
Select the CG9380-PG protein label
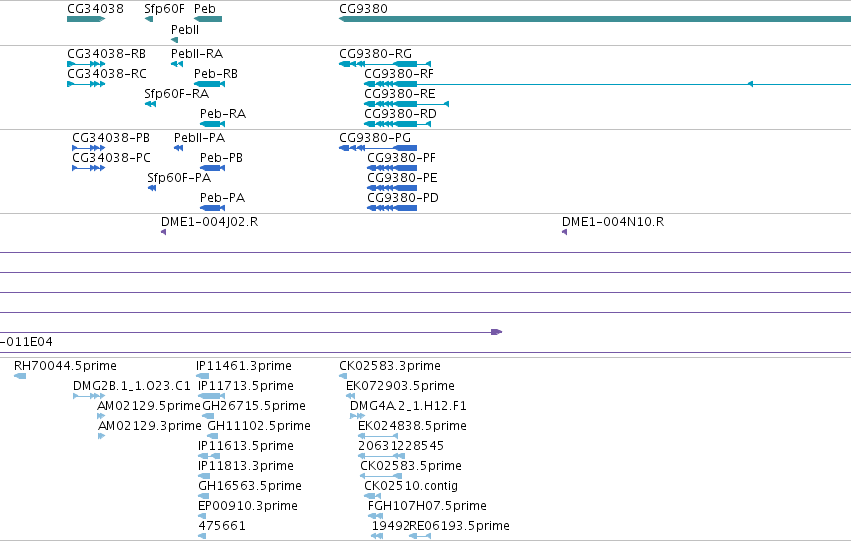(x=374, y=138)
